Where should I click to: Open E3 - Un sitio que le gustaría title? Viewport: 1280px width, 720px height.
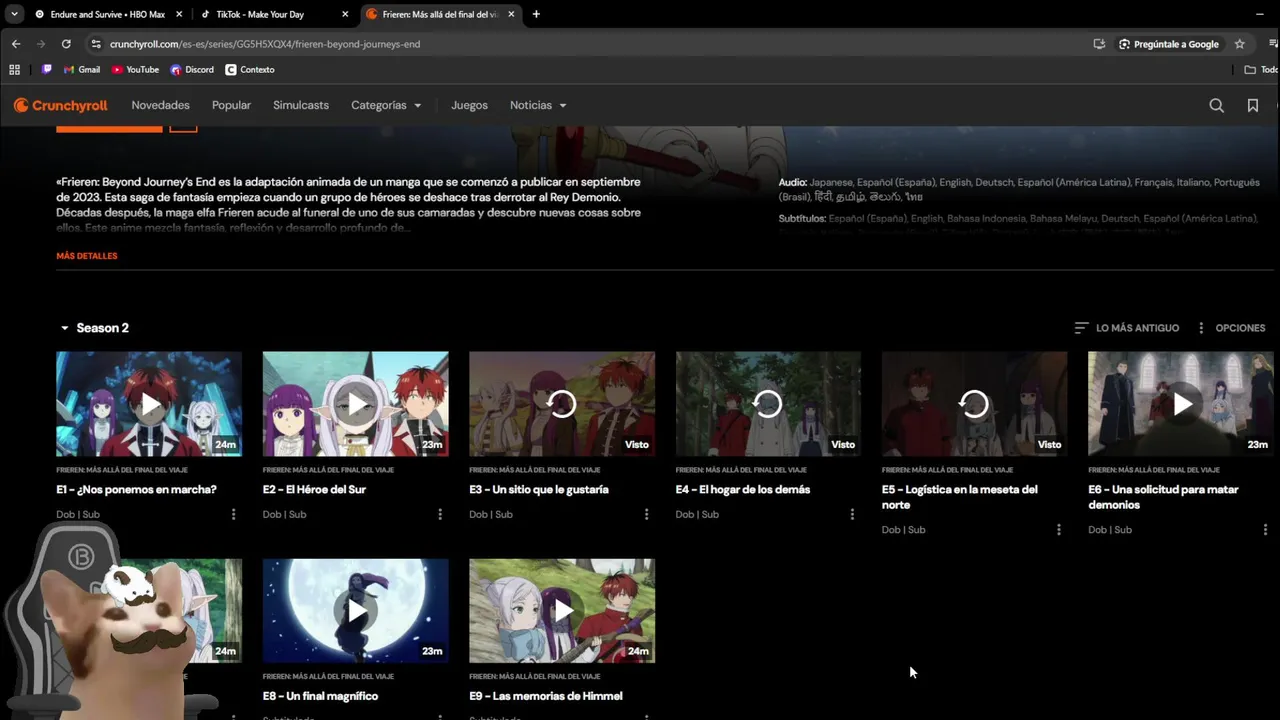coord(539,490)
